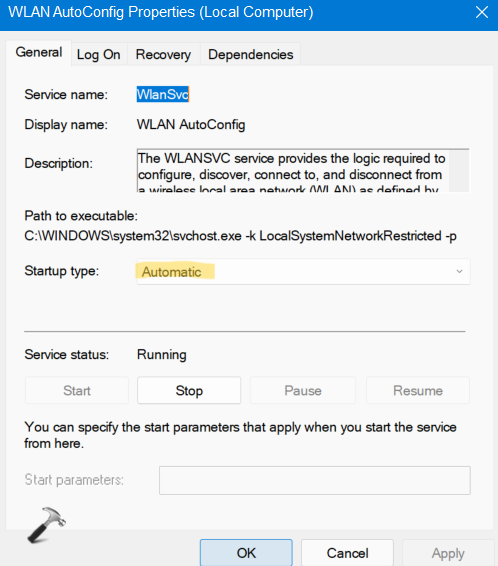Click the highlighted WlanSvc service name

[163, 94]
